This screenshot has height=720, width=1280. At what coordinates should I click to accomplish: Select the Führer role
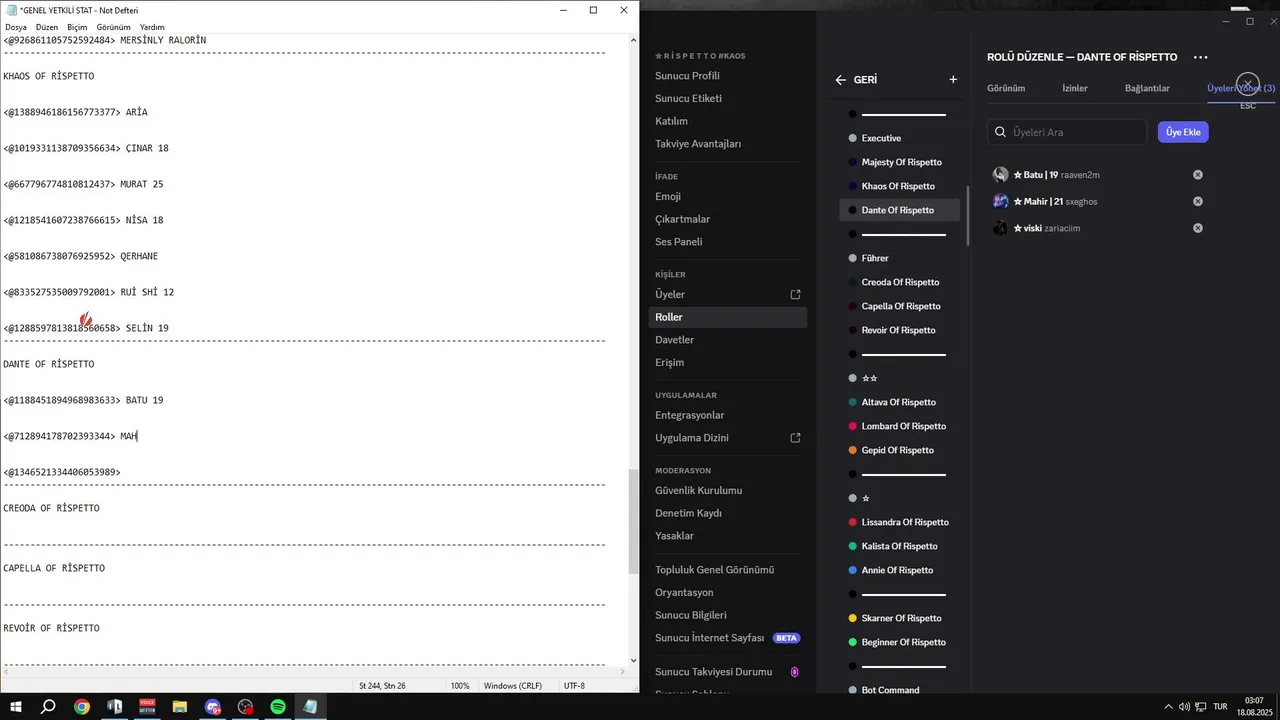coord(899,258)
